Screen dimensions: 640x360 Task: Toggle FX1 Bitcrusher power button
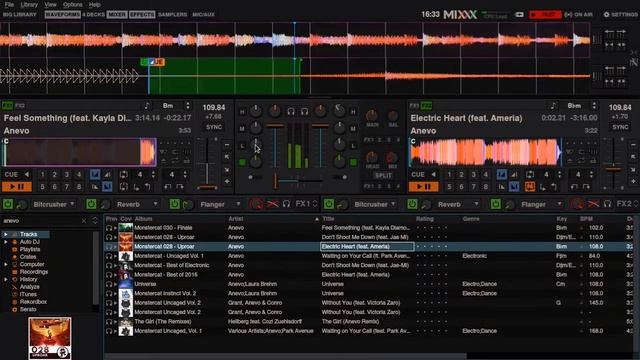tap(8, 204)
